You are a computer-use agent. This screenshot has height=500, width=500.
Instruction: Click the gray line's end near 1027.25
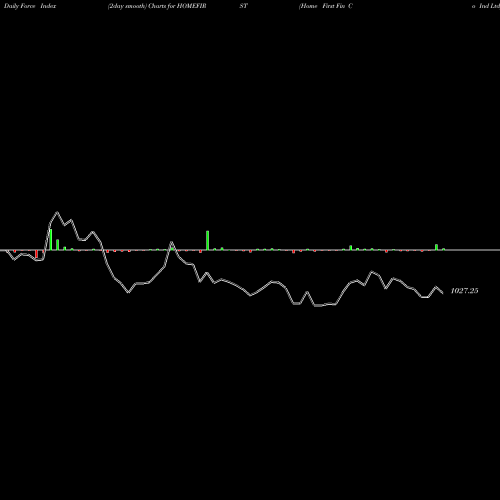click(x=442, y=293)
